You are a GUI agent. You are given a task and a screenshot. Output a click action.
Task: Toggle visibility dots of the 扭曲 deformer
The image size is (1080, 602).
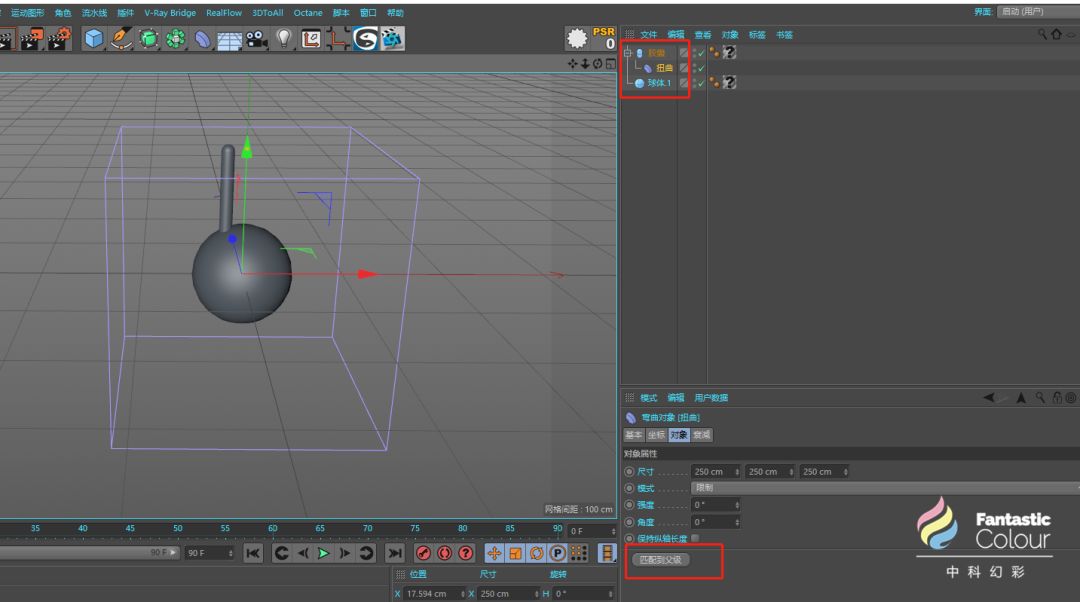(x=693, y=68)
